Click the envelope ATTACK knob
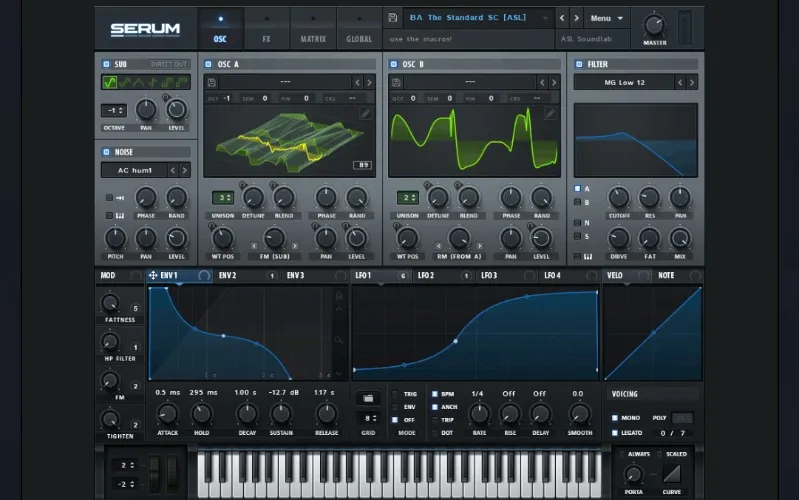Screen dimensions: 799x500 pos(168,414)
